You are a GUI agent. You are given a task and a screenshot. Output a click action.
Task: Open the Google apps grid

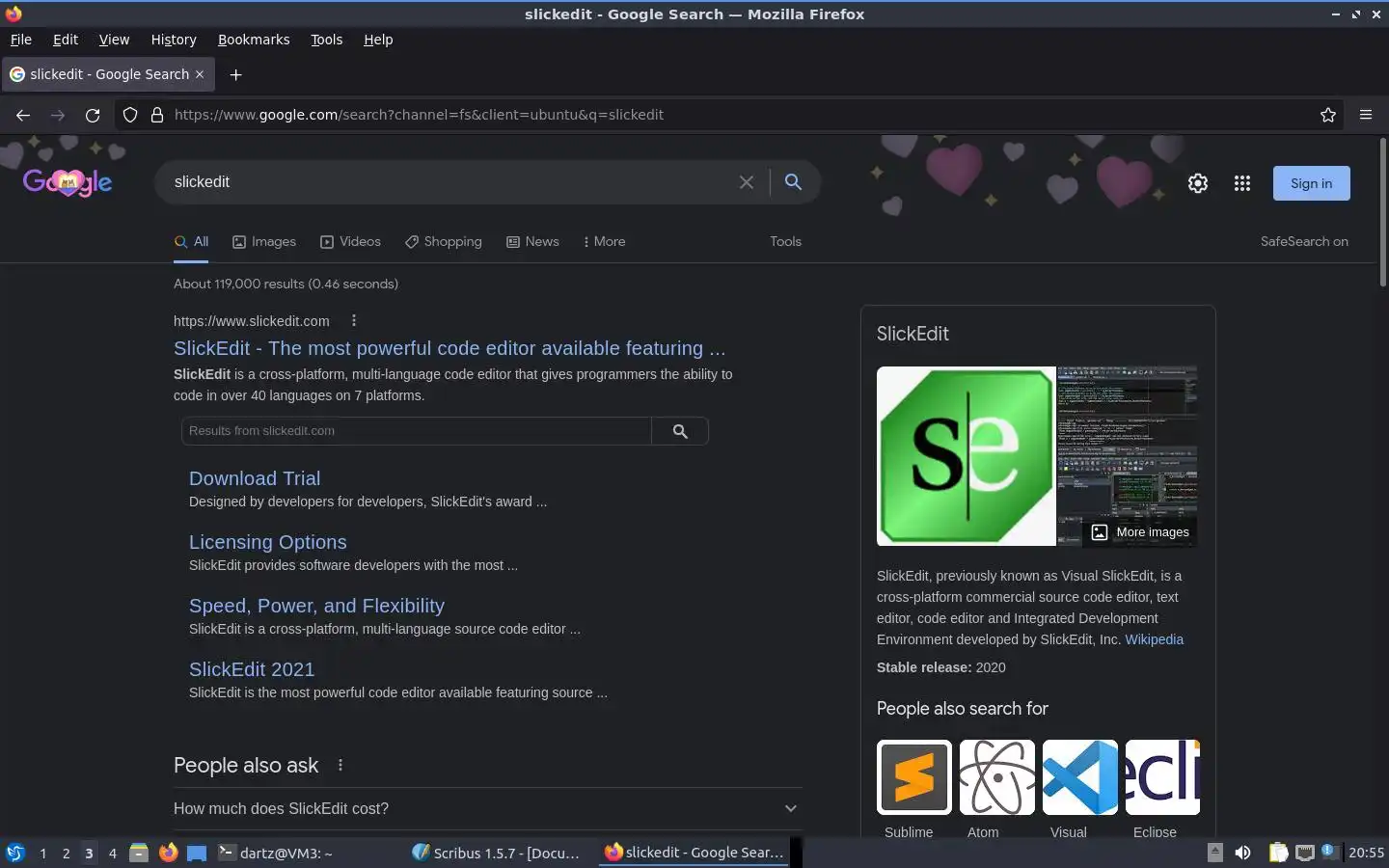pos(1242,183)
